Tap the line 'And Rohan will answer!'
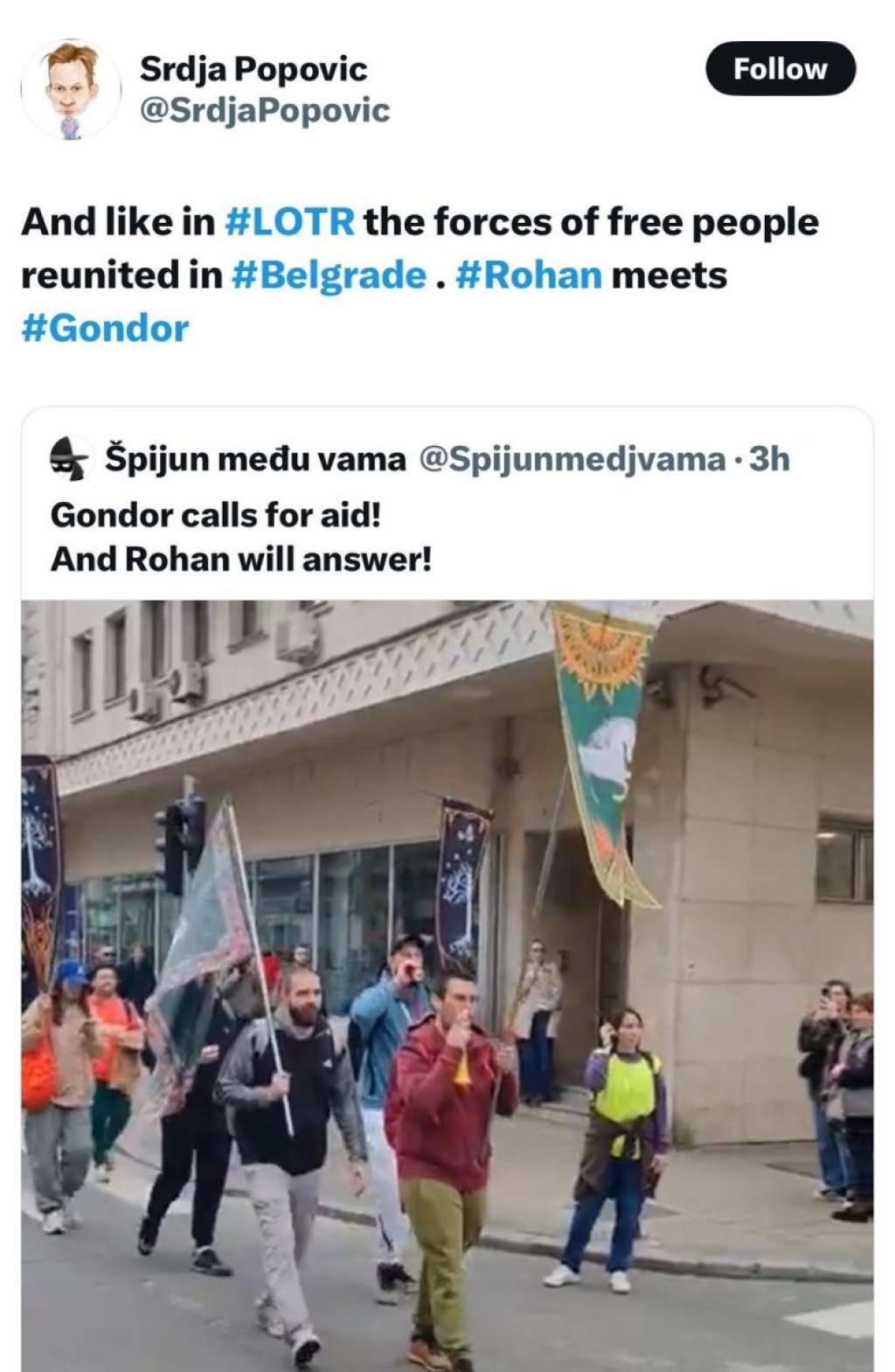This screenshot has width=895, height=1372. click(x=241, y=559)
